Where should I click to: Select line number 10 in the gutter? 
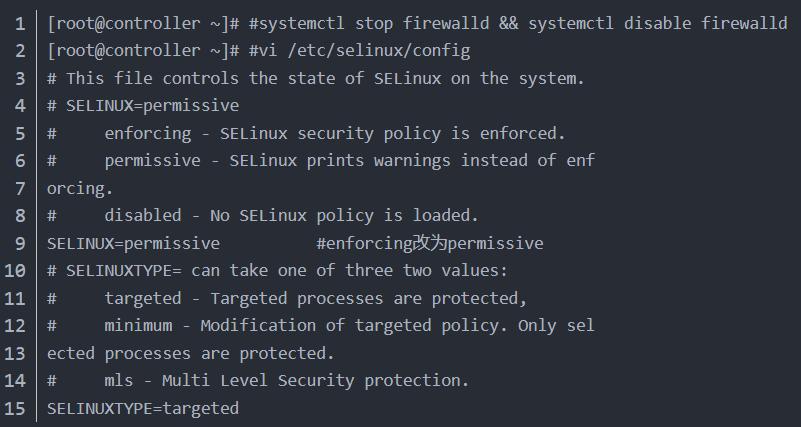[16, 270]
